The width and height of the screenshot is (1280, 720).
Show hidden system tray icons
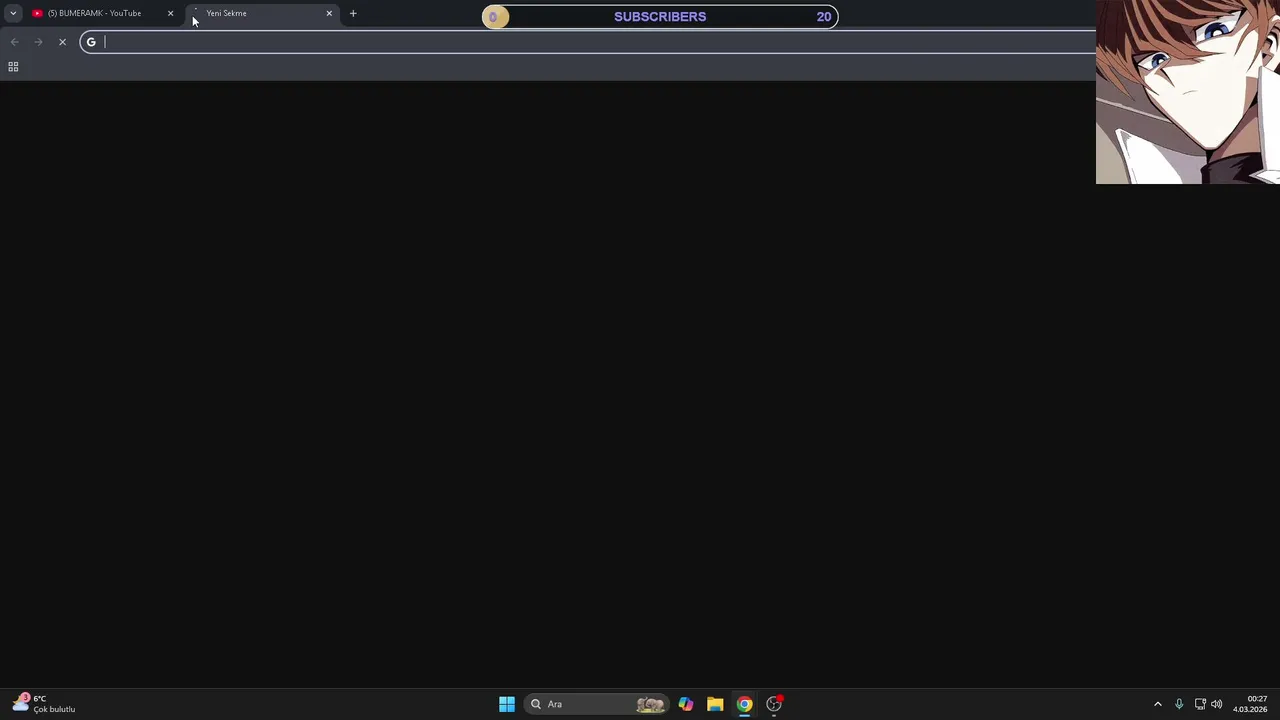(1158, 704)
